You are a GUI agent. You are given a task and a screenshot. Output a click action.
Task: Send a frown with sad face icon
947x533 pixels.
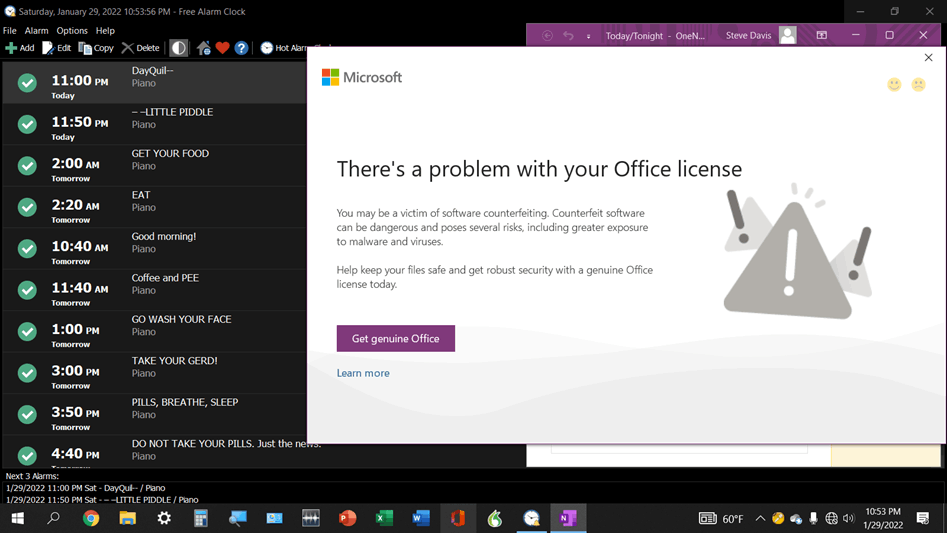(918, 85)
